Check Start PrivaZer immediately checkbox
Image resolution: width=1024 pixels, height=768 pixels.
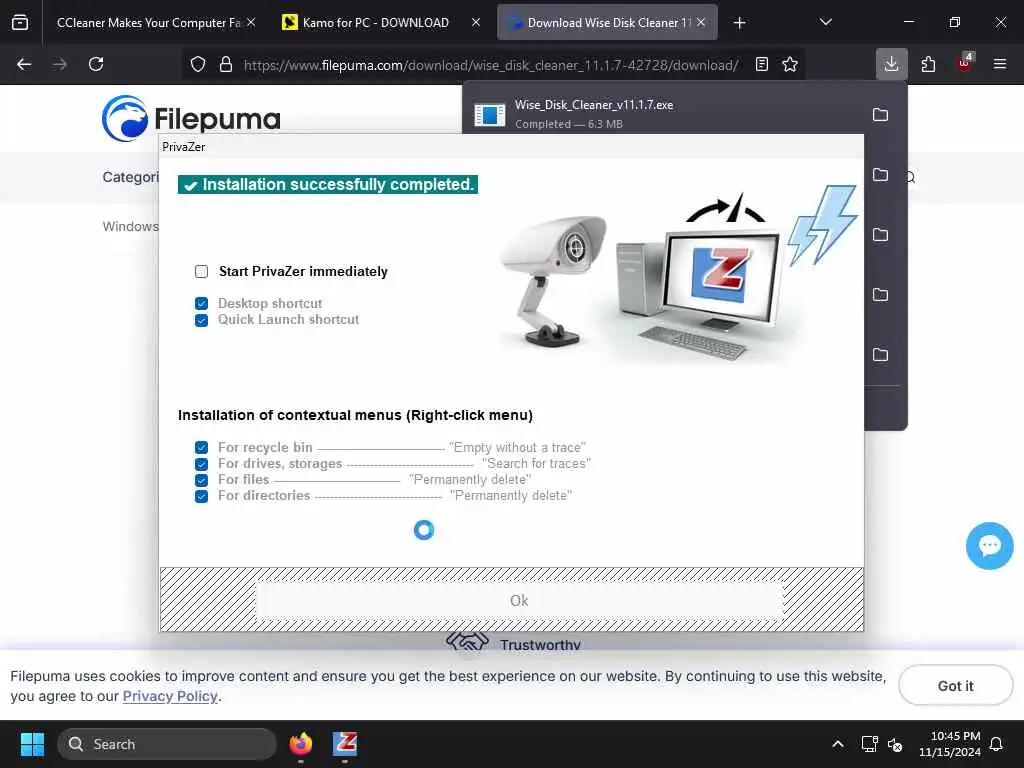(201, 272)
